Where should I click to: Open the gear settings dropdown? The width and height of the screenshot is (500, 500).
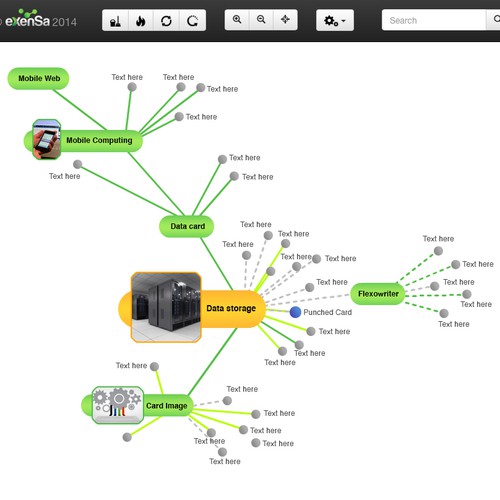[335, 21]
